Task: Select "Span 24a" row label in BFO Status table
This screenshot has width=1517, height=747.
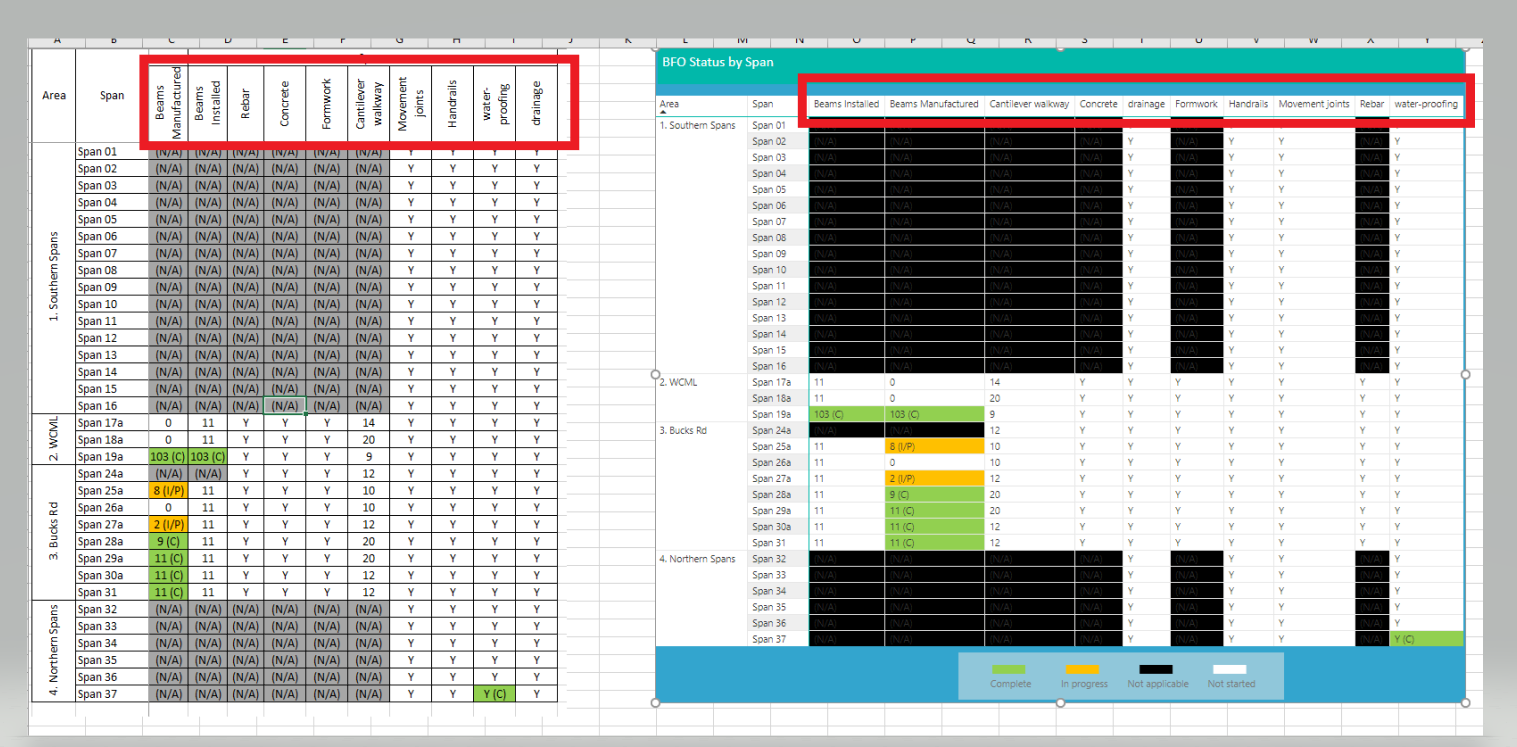Action: click(772, 430)
